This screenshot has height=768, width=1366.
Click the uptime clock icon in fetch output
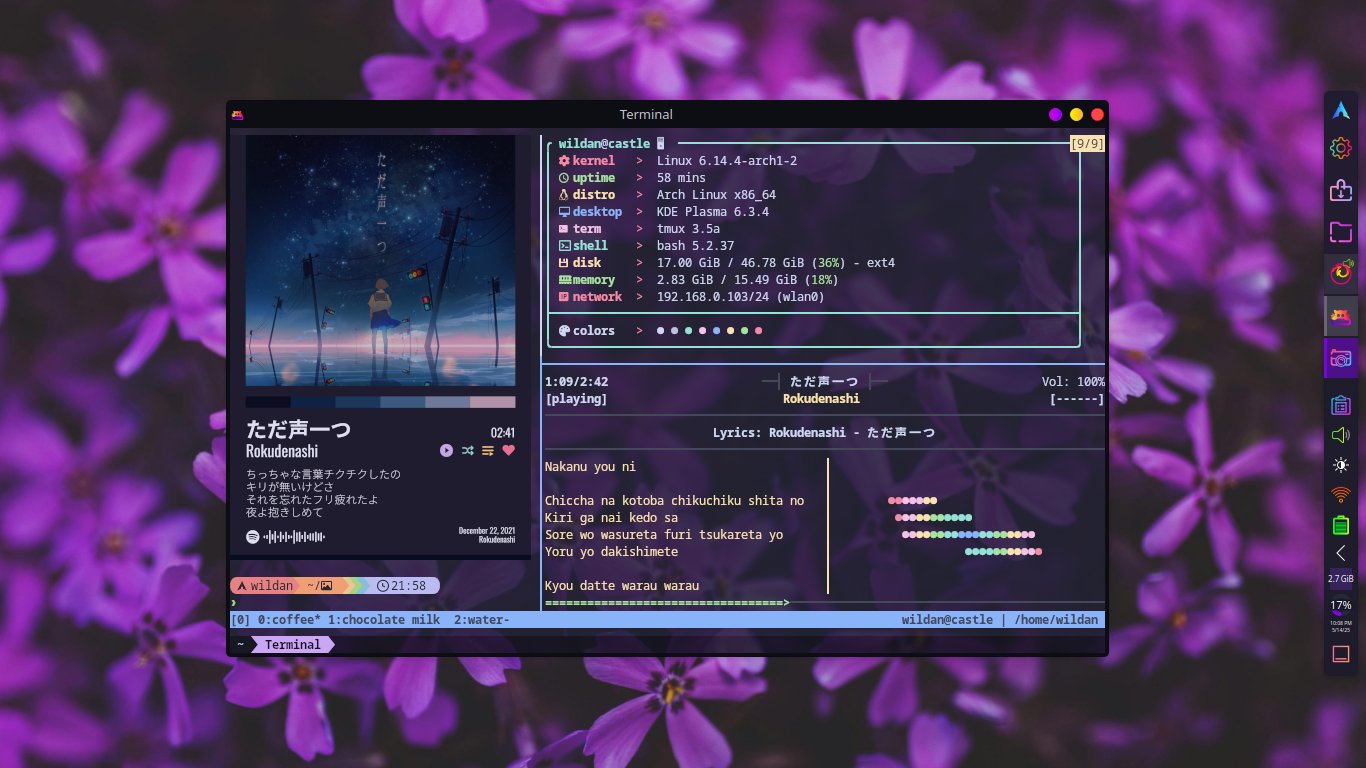(564, 178)
